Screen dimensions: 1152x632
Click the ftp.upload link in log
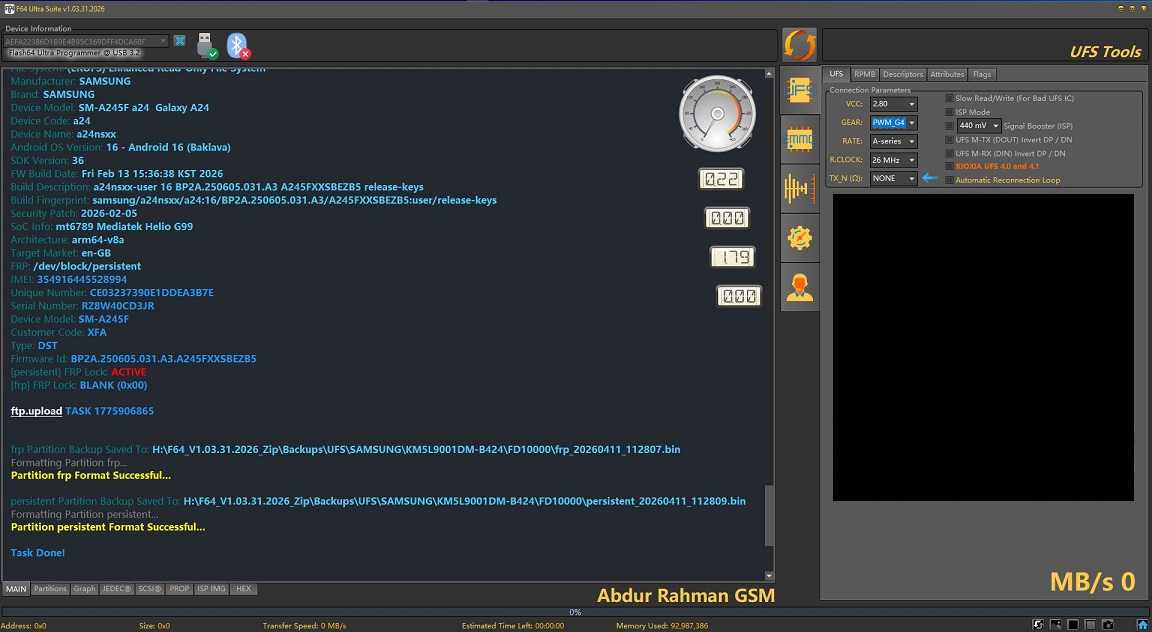(36, 411)
